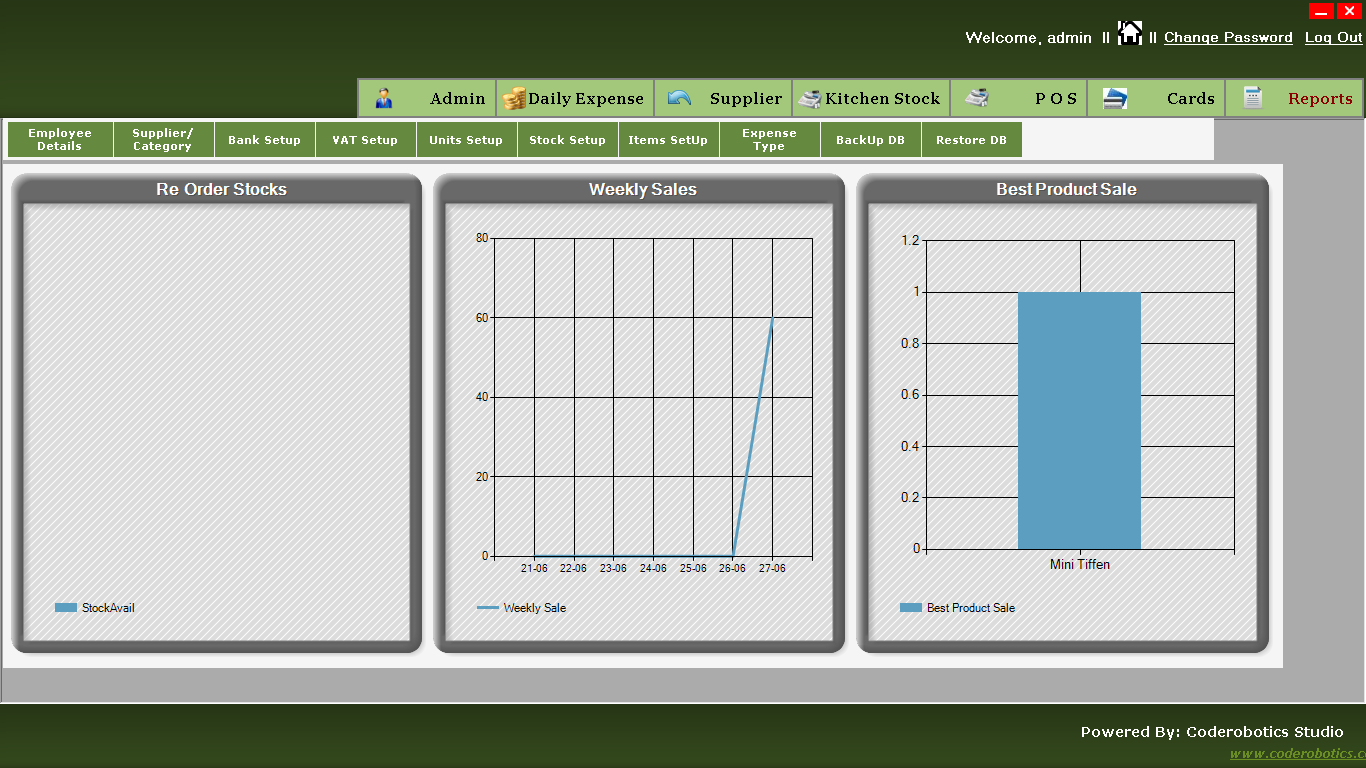This screenshot has height=768, width=1366.
Task: Click the Weekly Sale legend color swatch
Action: pyautogui.click(x=488, y=608)
